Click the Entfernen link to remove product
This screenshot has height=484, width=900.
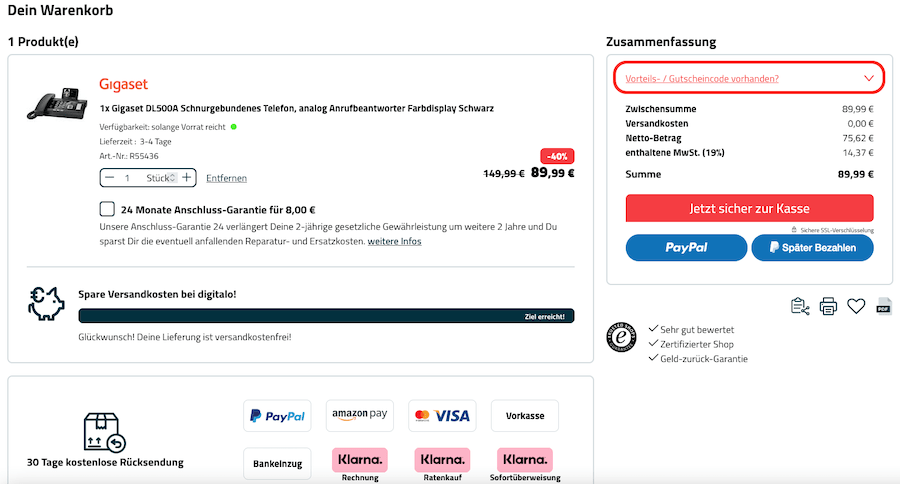[226, 178]
